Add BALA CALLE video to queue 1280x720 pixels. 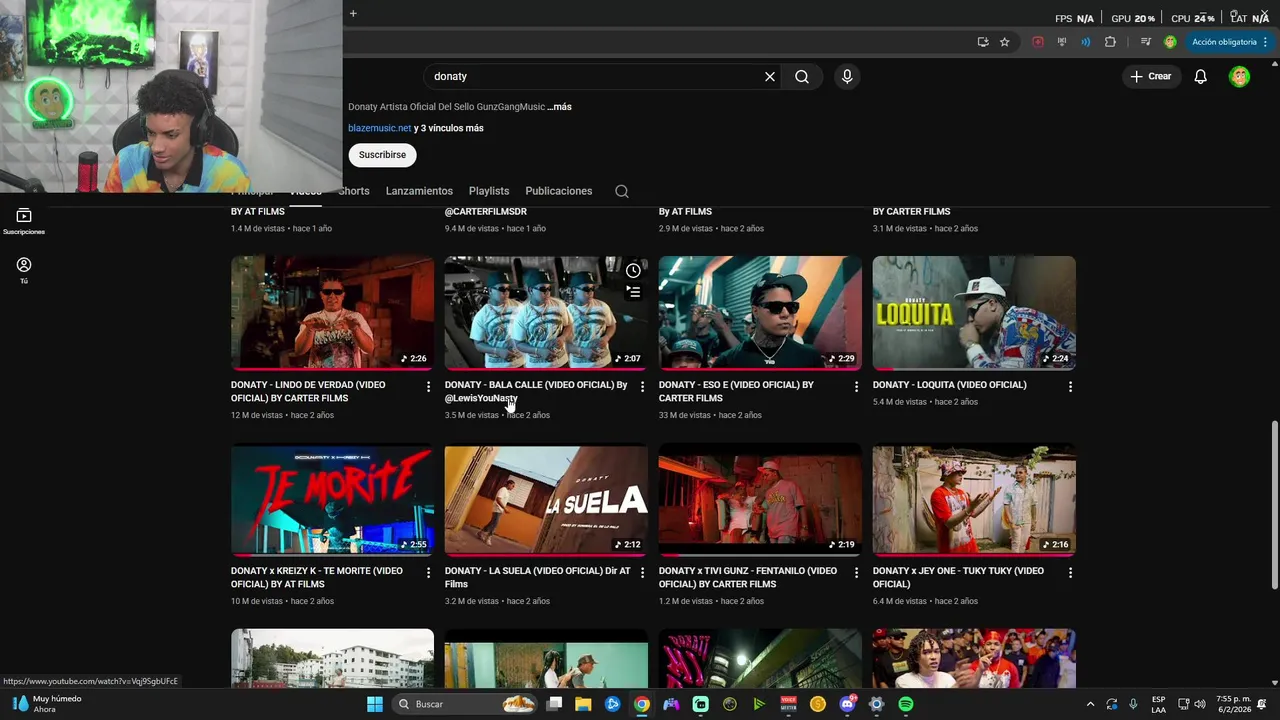[633, 292]
